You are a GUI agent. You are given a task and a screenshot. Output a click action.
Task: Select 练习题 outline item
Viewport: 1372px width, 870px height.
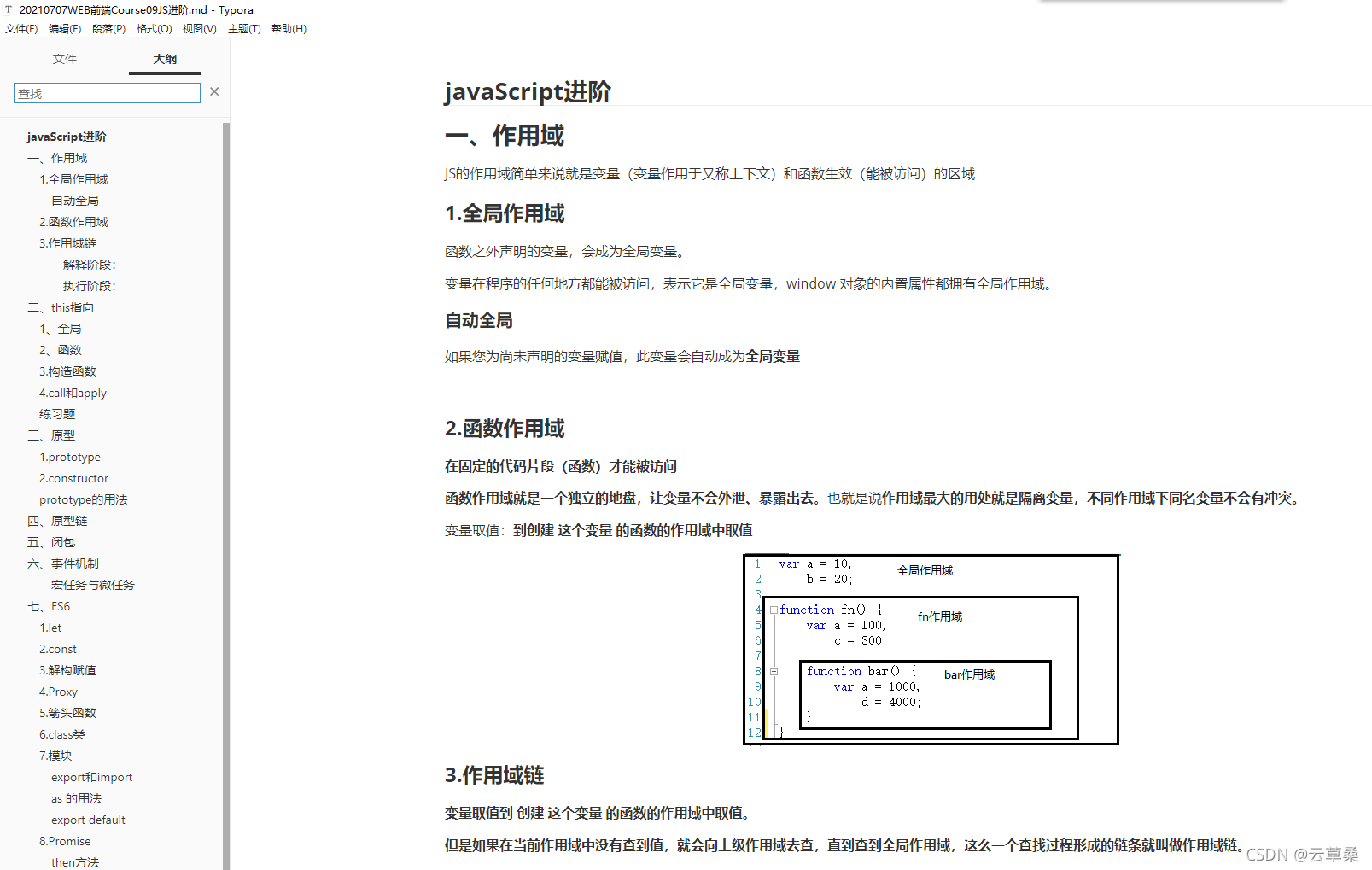click(57, 414)
